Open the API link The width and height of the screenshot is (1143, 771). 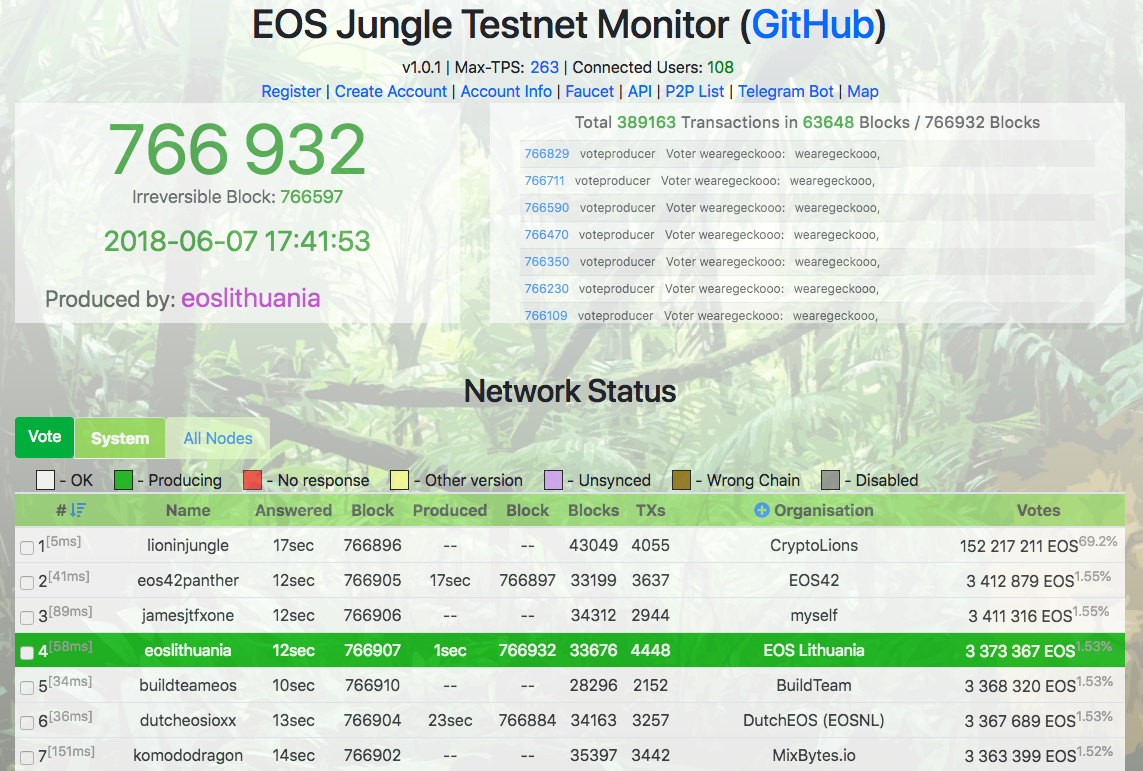click(x=639, y=91)
